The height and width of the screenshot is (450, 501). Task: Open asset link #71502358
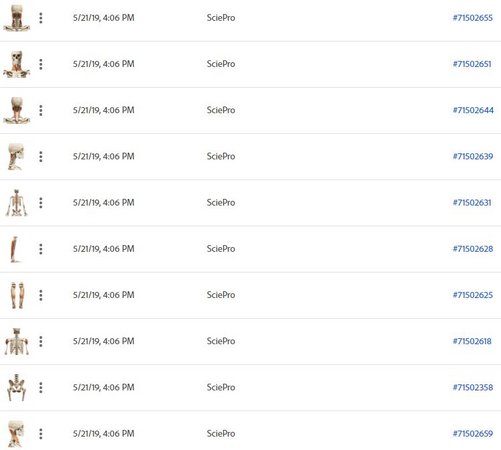(473, 387)
